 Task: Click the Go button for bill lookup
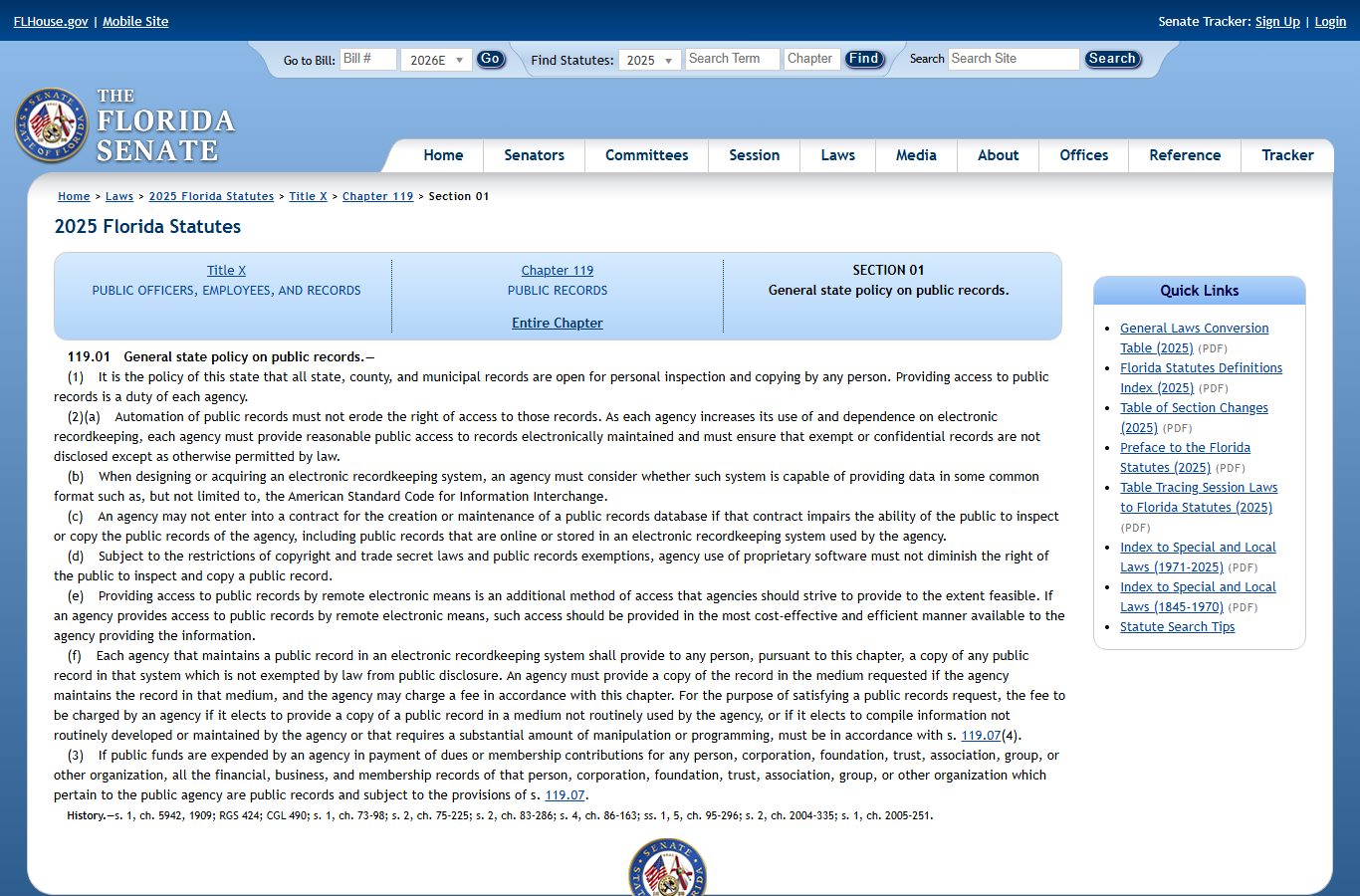click(x=490, y=59)
